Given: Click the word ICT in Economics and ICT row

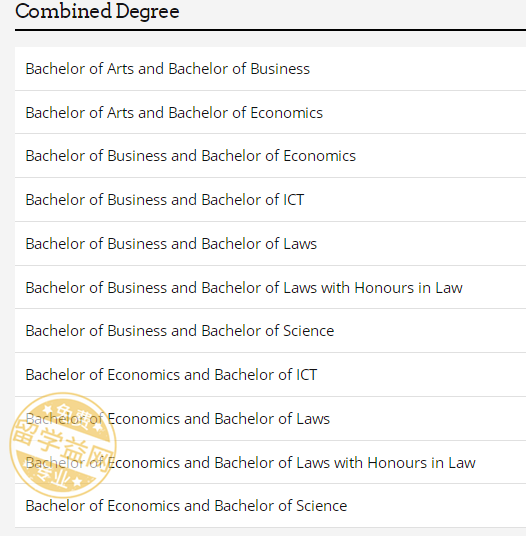Looking at the screenshot, I should tap(306, 375).
